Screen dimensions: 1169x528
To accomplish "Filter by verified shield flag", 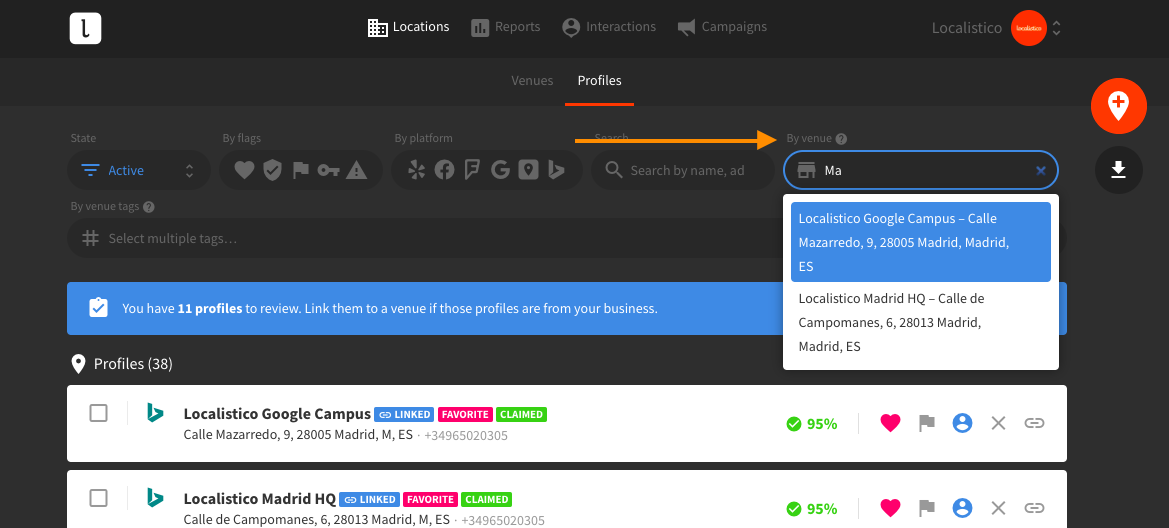I will tap(273, 171).
